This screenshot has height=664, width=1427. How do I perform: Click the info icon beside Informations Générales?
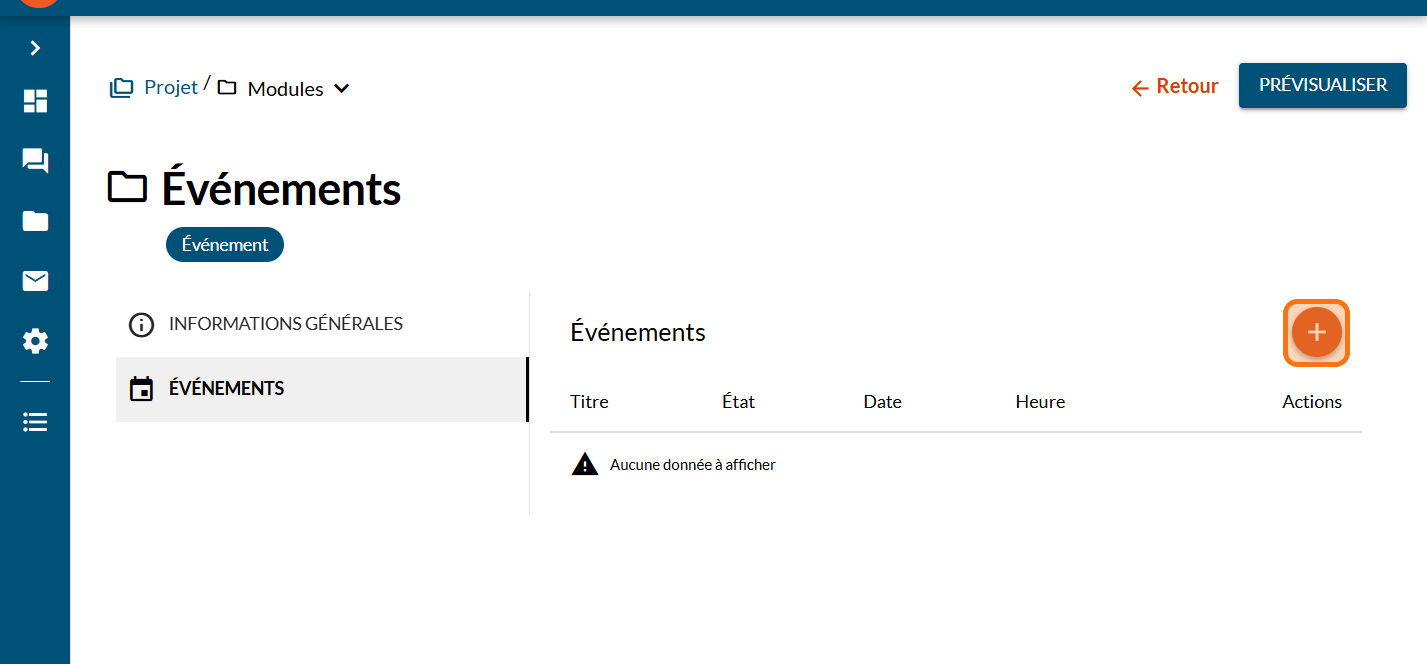click(142, 325)
